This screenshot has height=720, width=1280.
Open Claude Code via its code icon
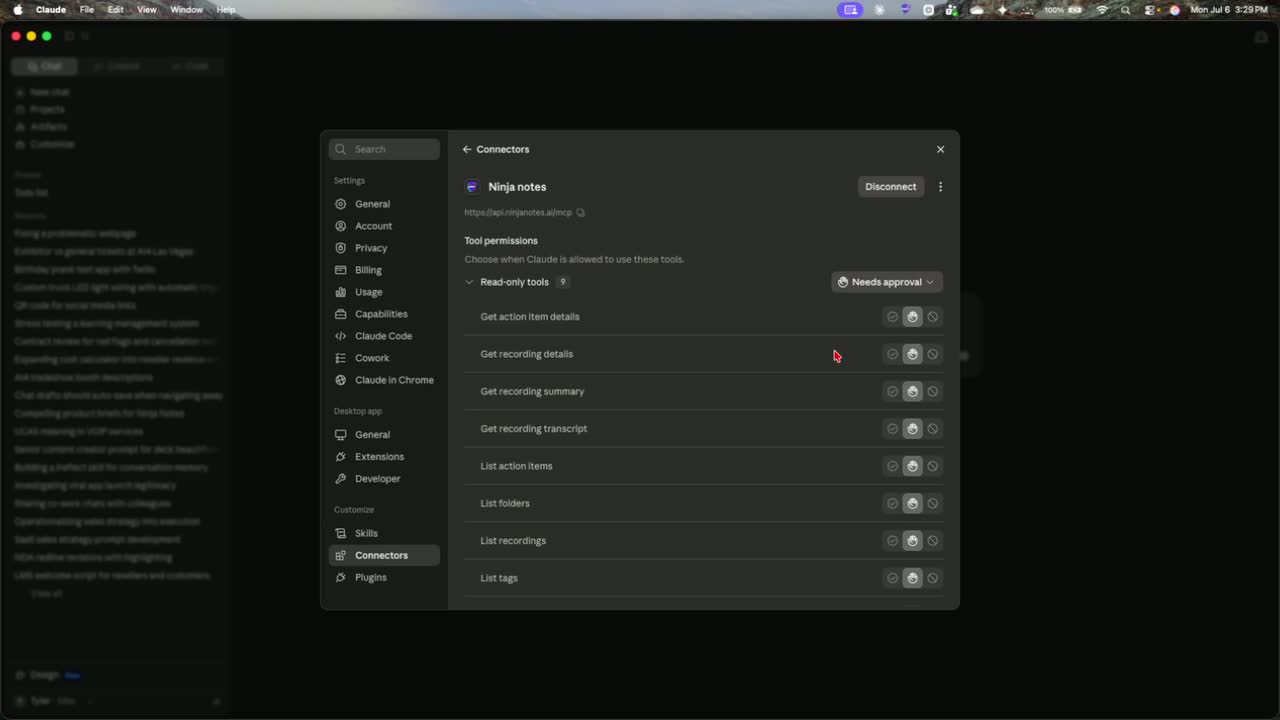click(341, 336)
